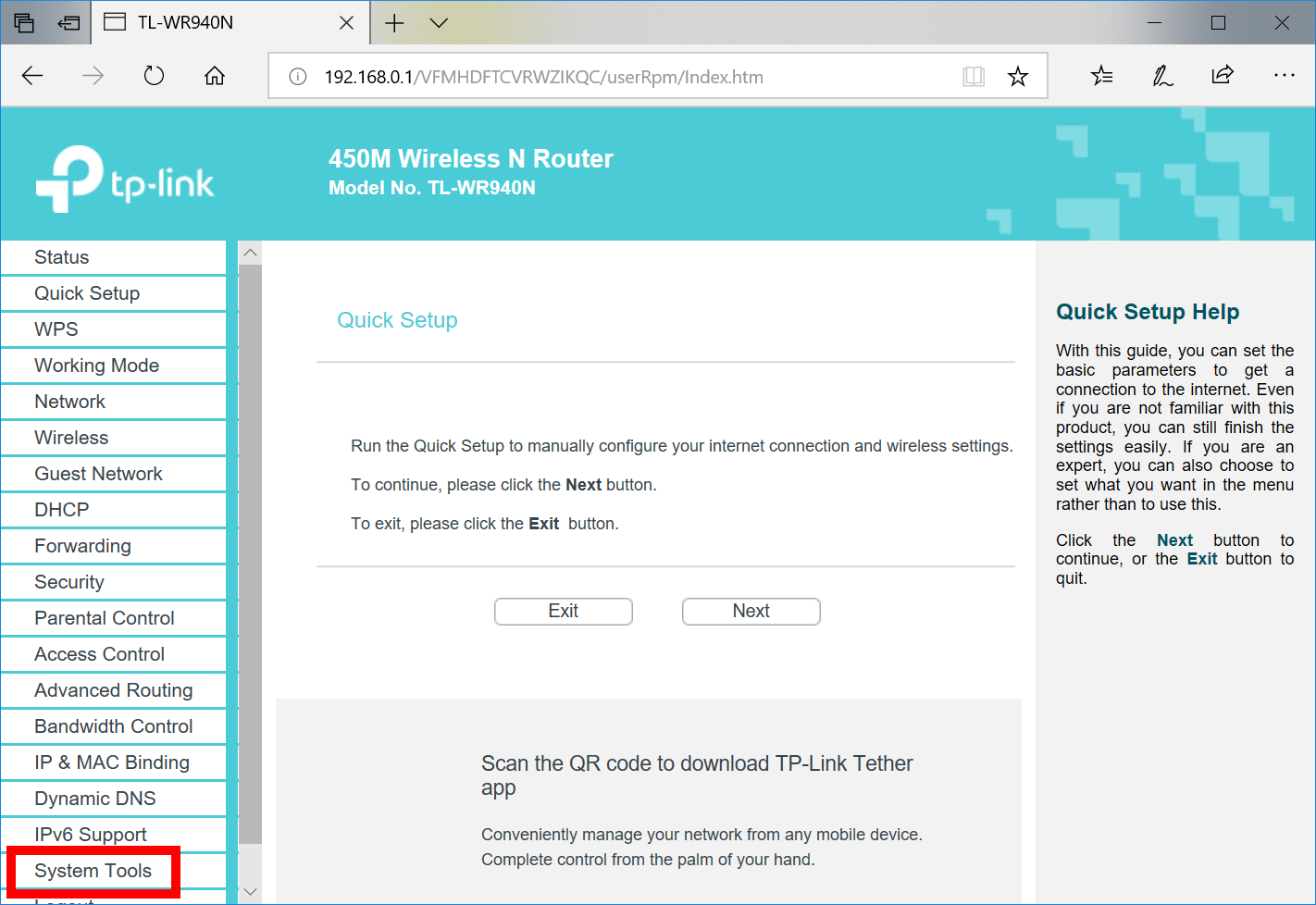1316x905 pixels.
Task: Open a new browser tab
Action: (394, 23)
